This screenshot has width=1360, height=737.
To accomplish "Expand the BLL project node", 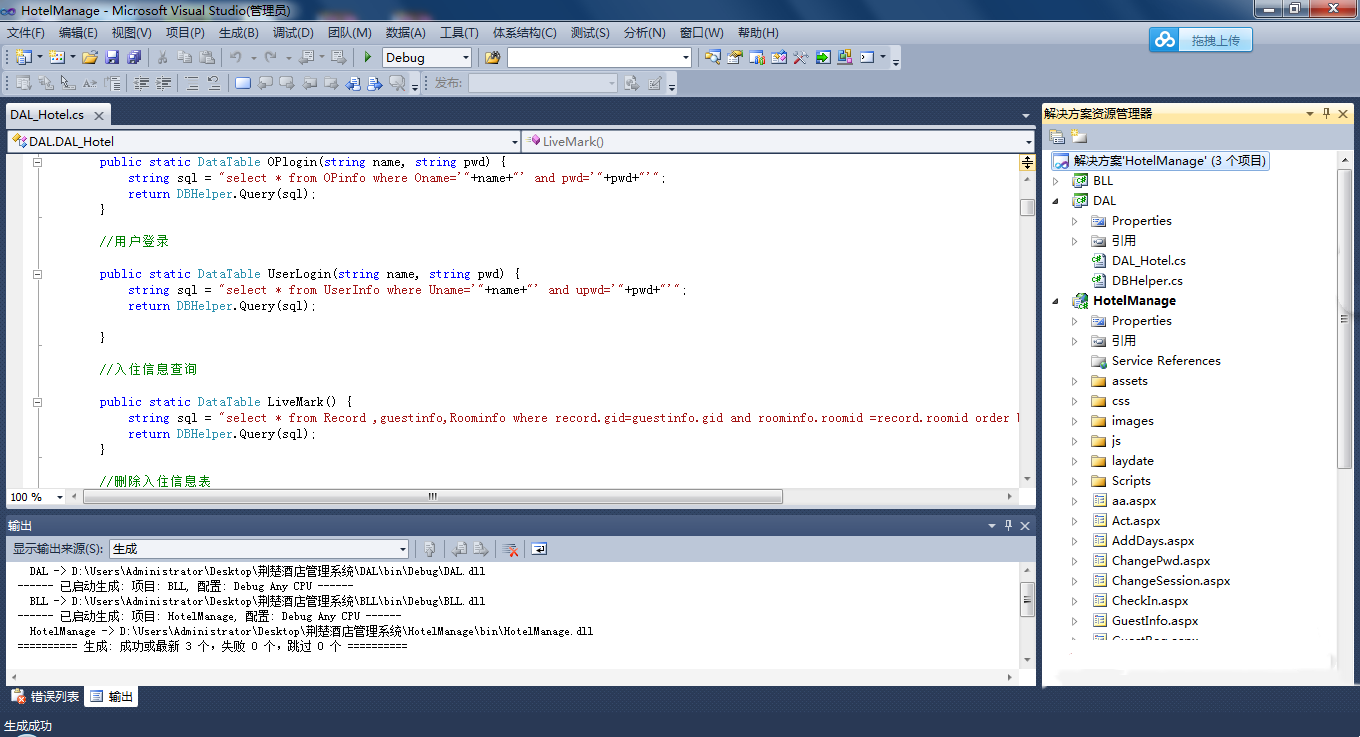I will click(x=1055, y=181).
